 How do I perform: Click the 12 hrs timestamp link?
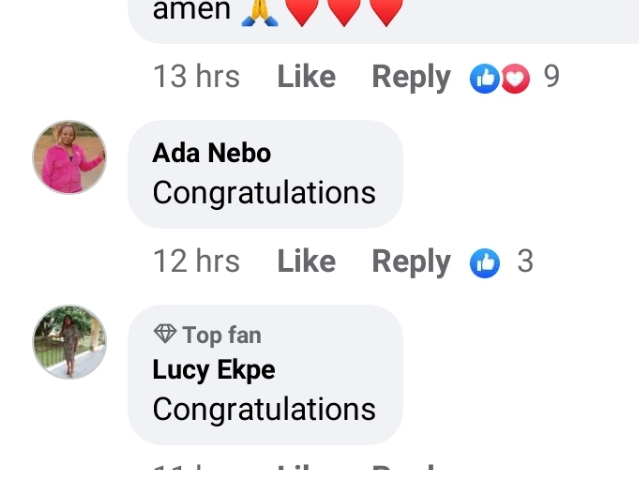pos(196,261)
